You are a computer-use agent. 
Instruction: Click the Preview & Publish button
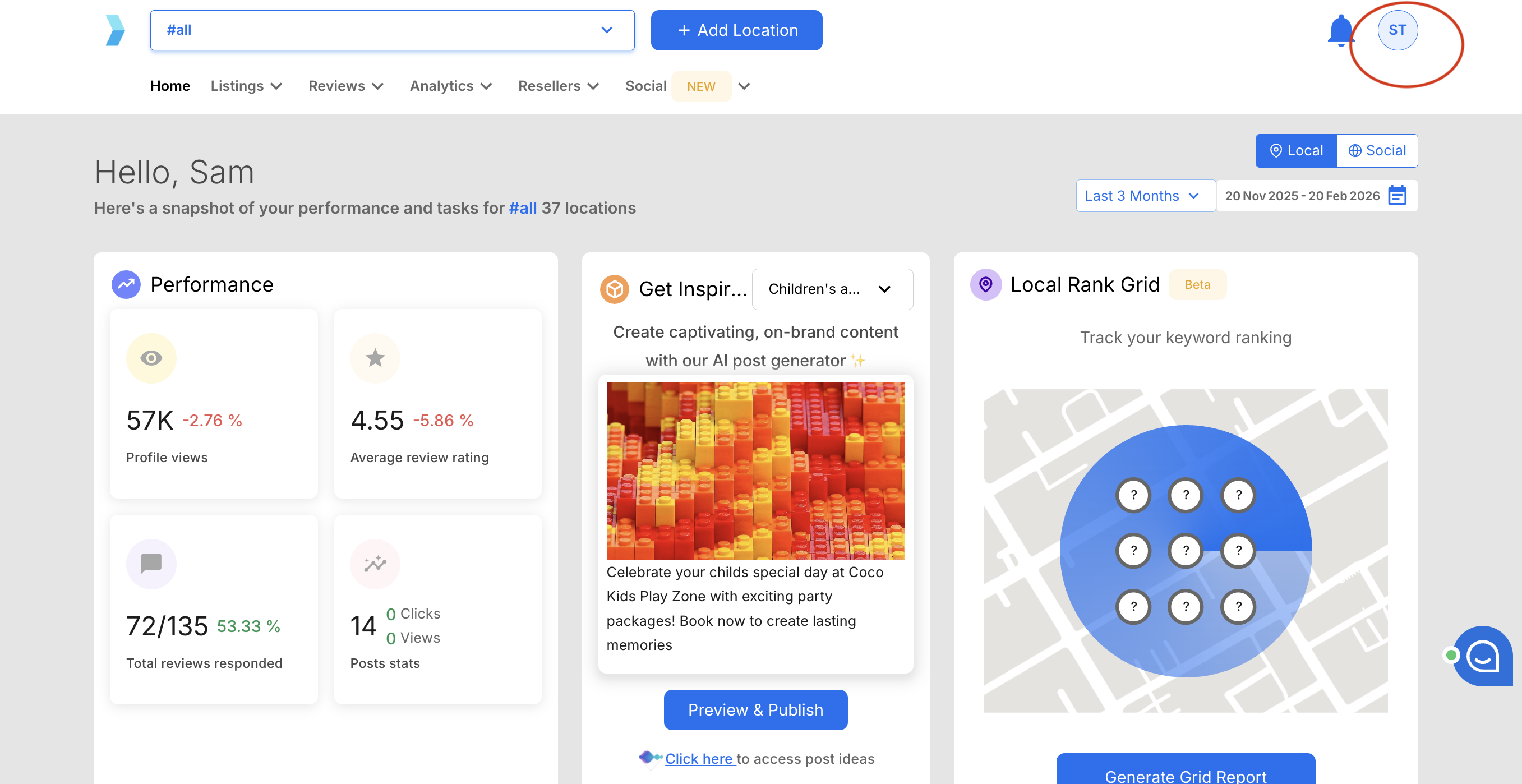tap(755, 709)
